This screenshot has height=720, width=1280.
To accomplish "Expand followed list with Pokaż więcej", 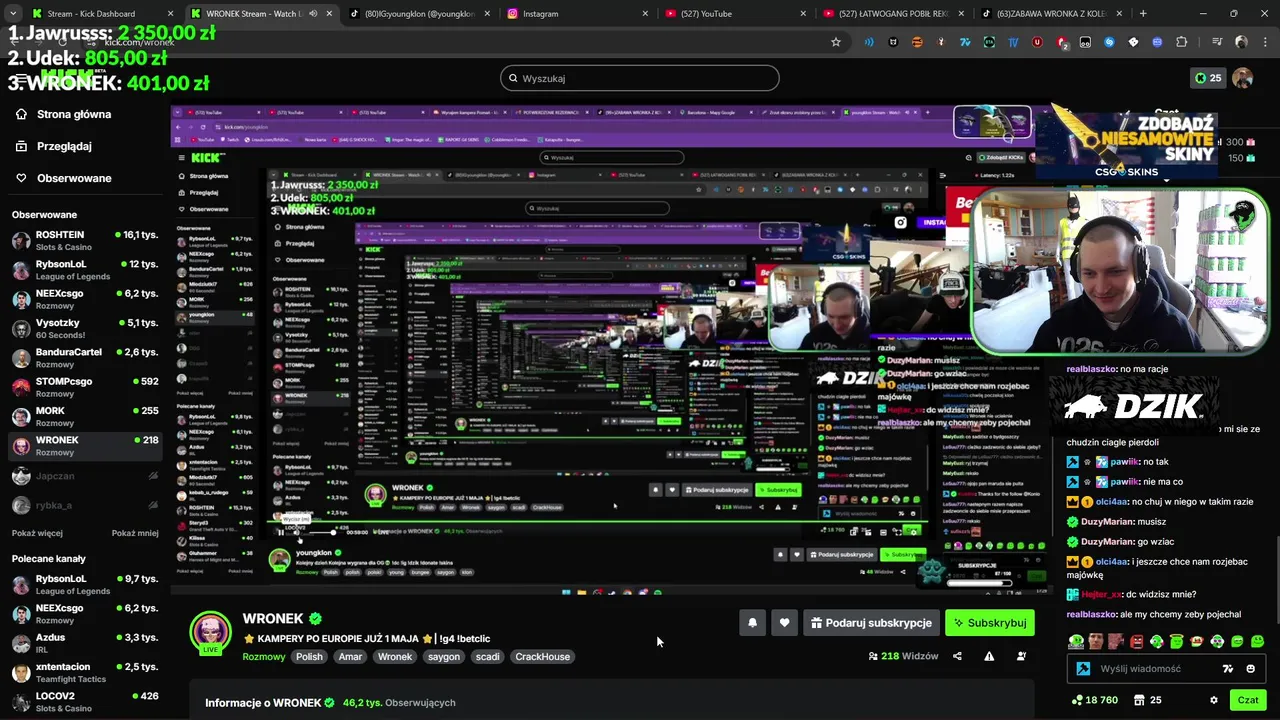I will click(x=37, y=534).
